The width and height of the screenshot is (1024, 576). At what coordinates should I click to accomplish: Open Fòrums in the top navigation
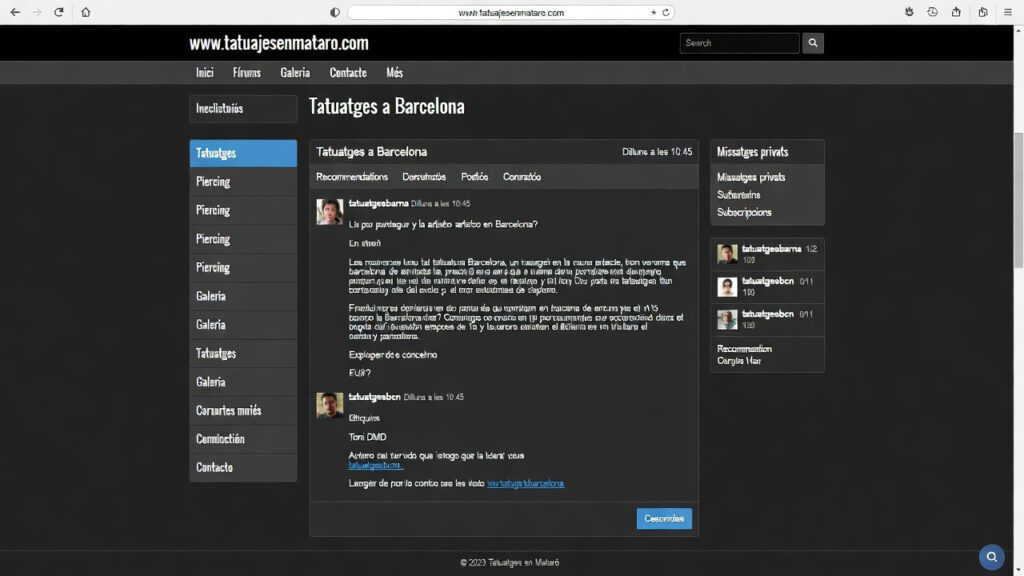(x=246, y=73)
